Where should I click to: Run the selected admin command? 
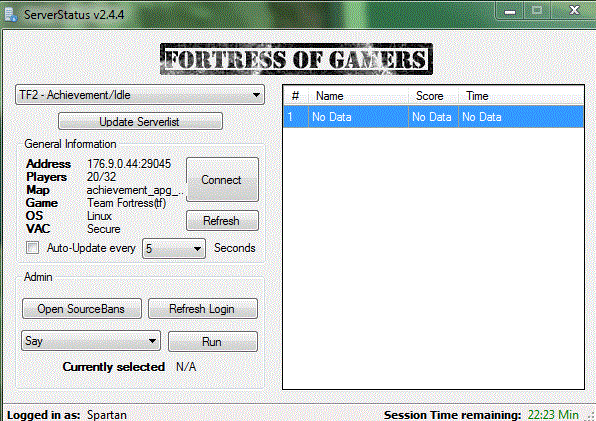[x=213, y=342]
